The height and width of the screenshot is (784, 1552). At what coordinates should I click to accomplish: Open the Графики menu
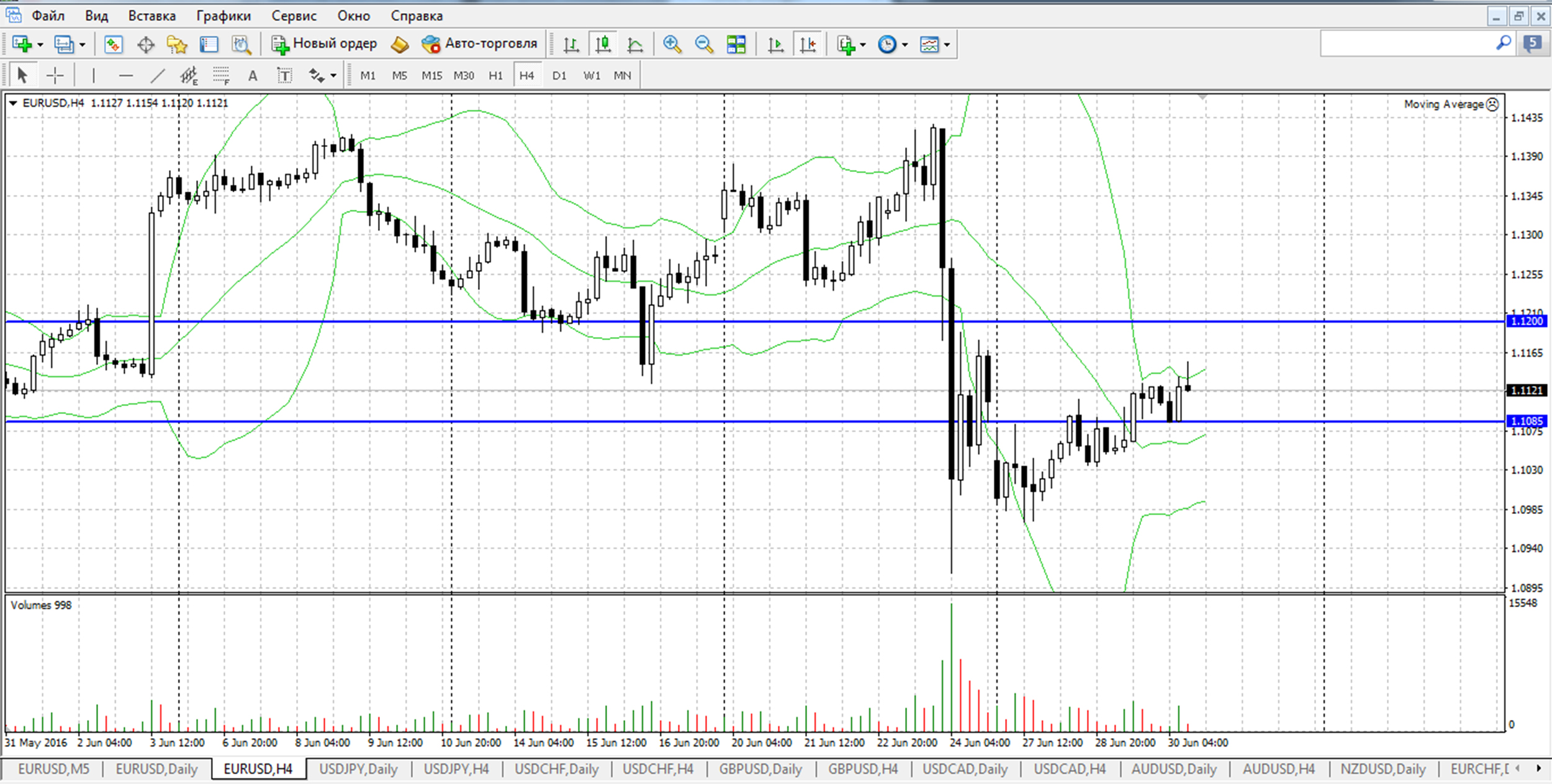coord(223,16)
